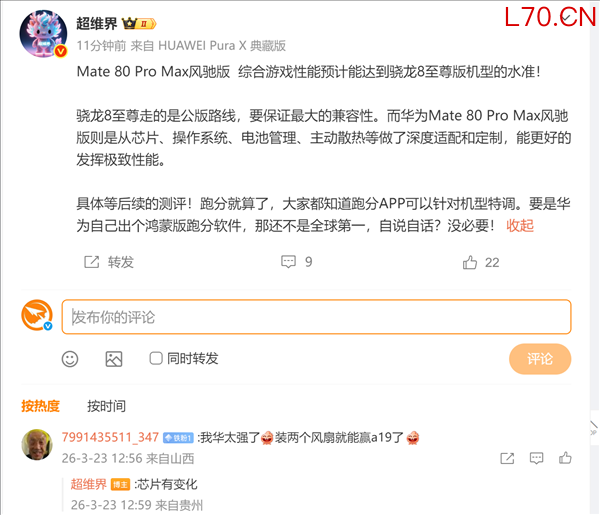The width and height of the screenshot is (600, 515).
Task: Switch to the 按时间 sort tab
Action: [x=106, y=406]
